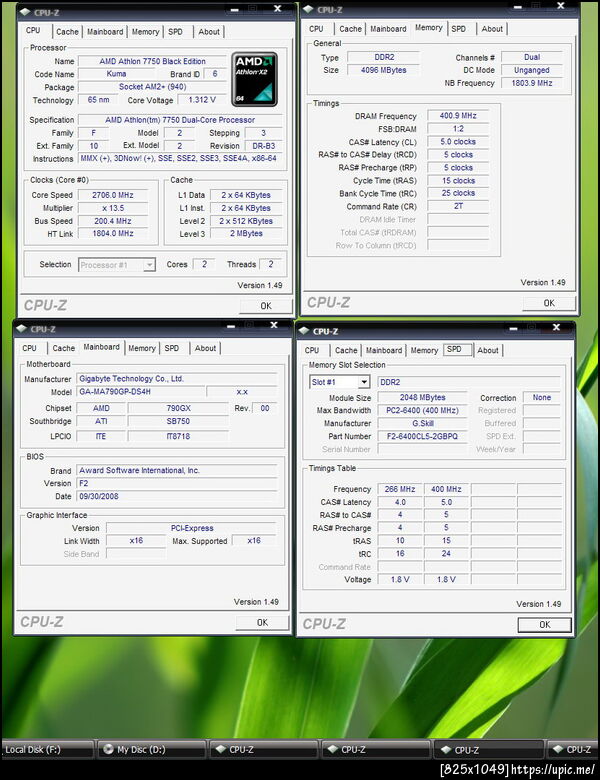The image size is (600, 780).
Task: Click Core Speed value 2706.0 MHz
Action: point(113,195)
